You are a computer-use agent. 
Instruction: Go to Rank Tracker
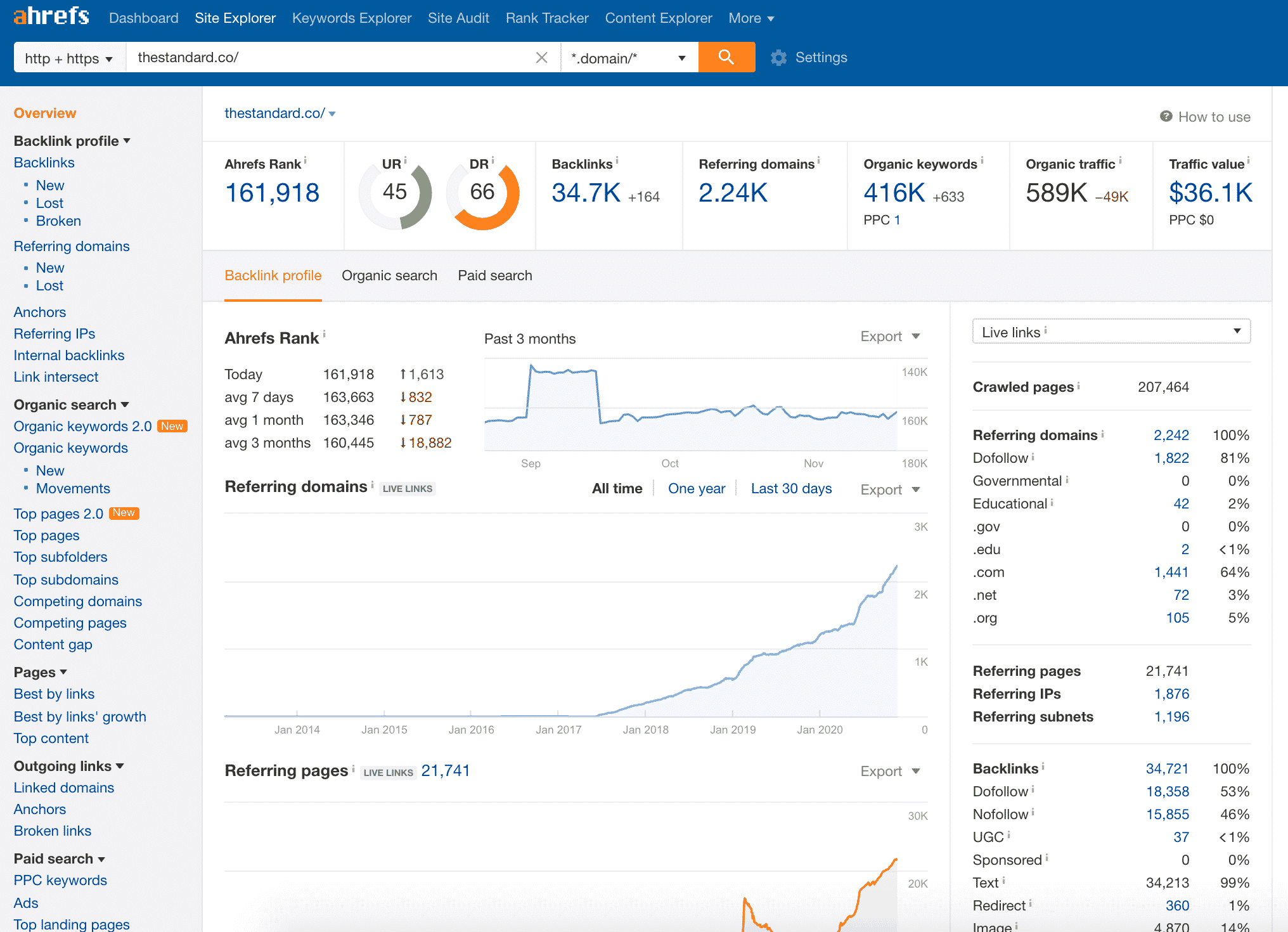[x=547, y=18]
